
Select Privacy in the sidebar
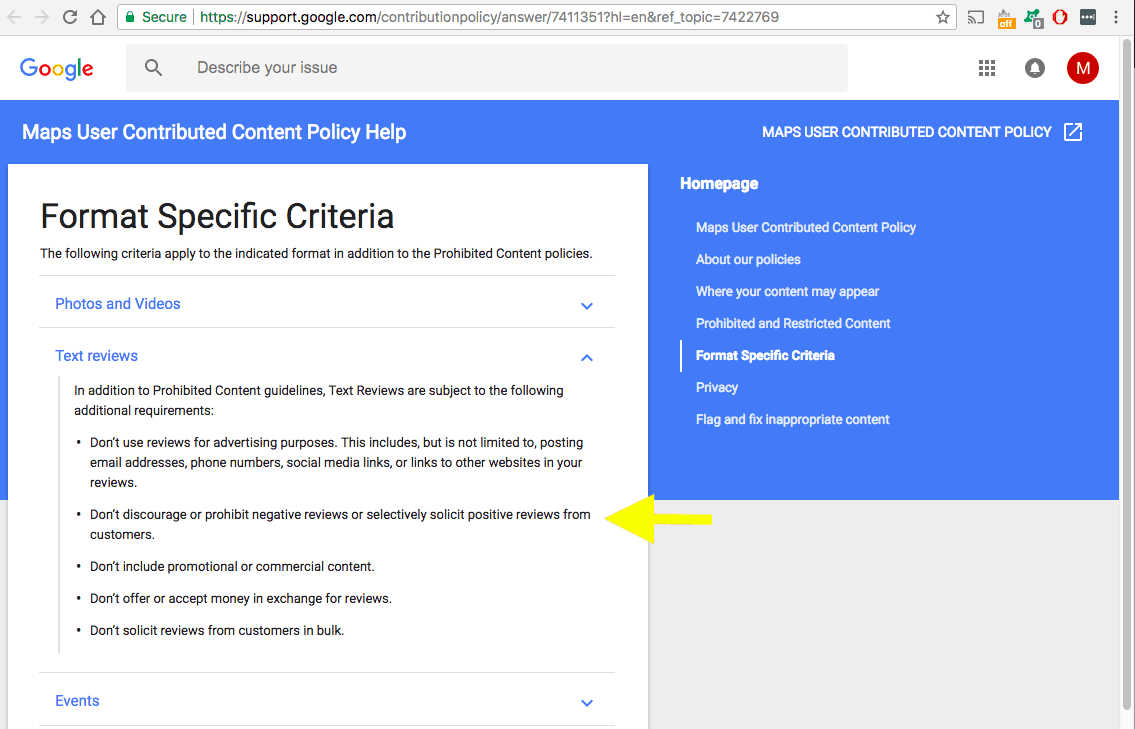717,387
